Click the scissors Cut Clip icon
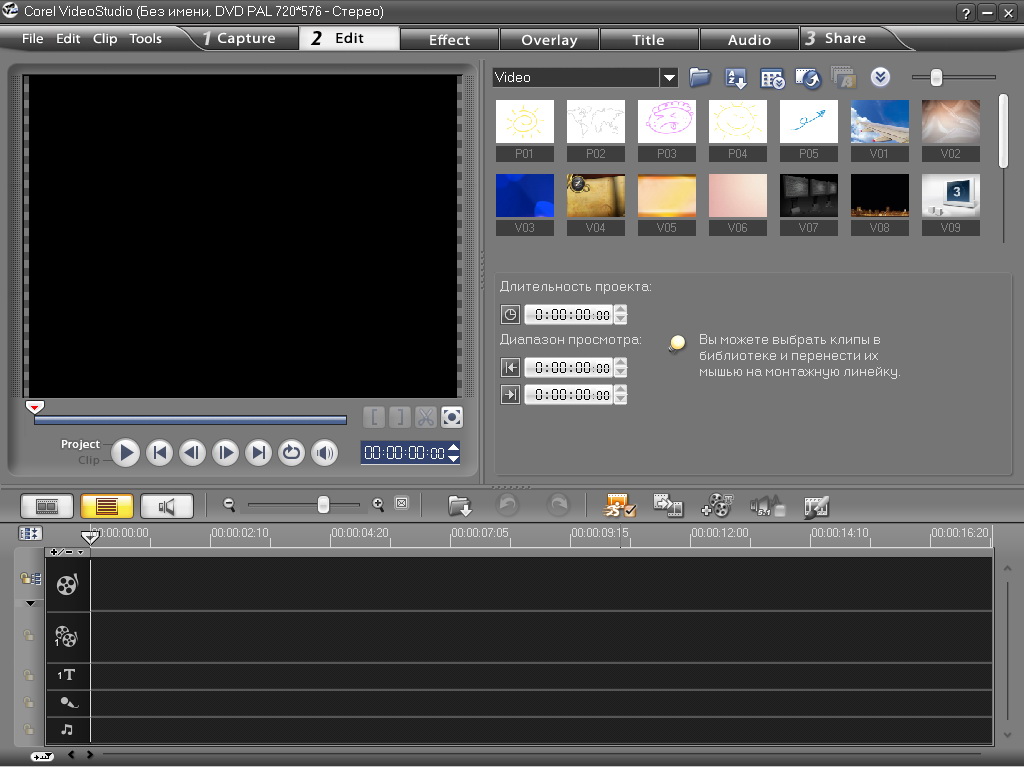This screenshot has width=1024, height=768. 425,417
